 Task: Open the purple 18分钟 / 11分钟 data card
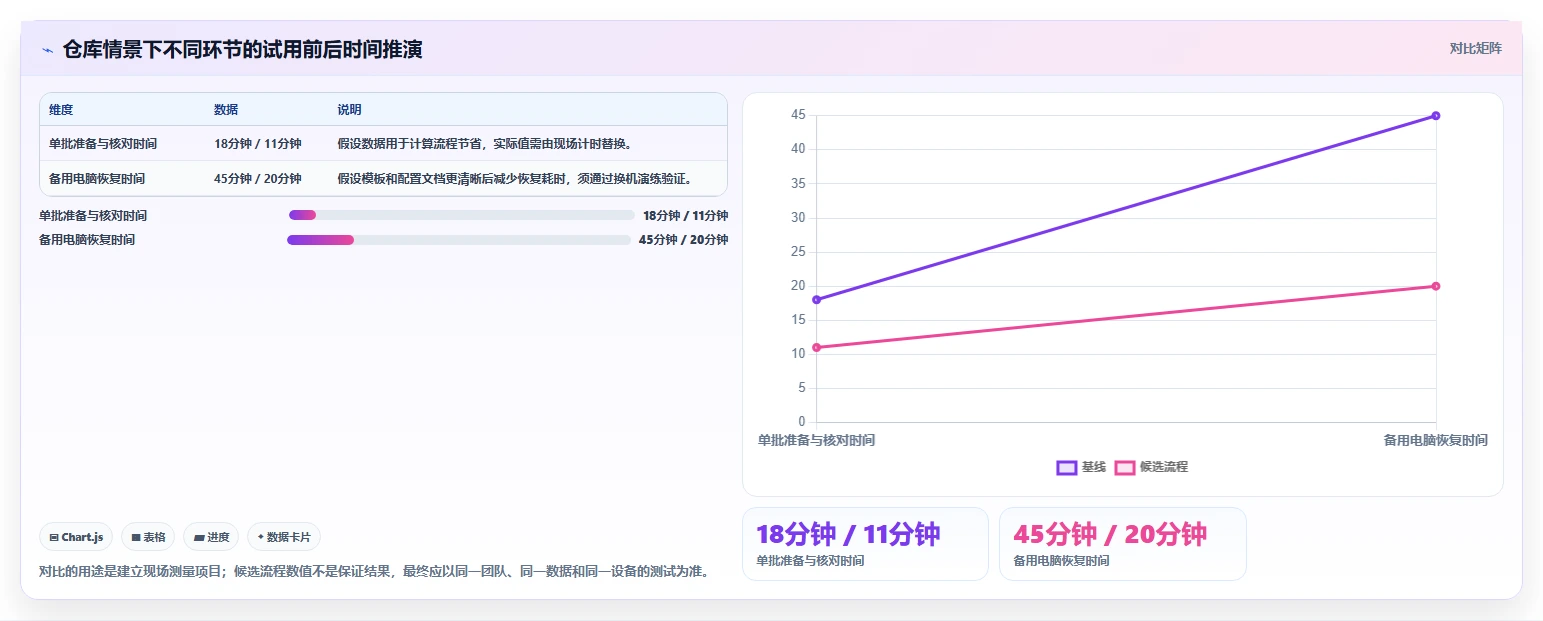click(x=865, y=544)
